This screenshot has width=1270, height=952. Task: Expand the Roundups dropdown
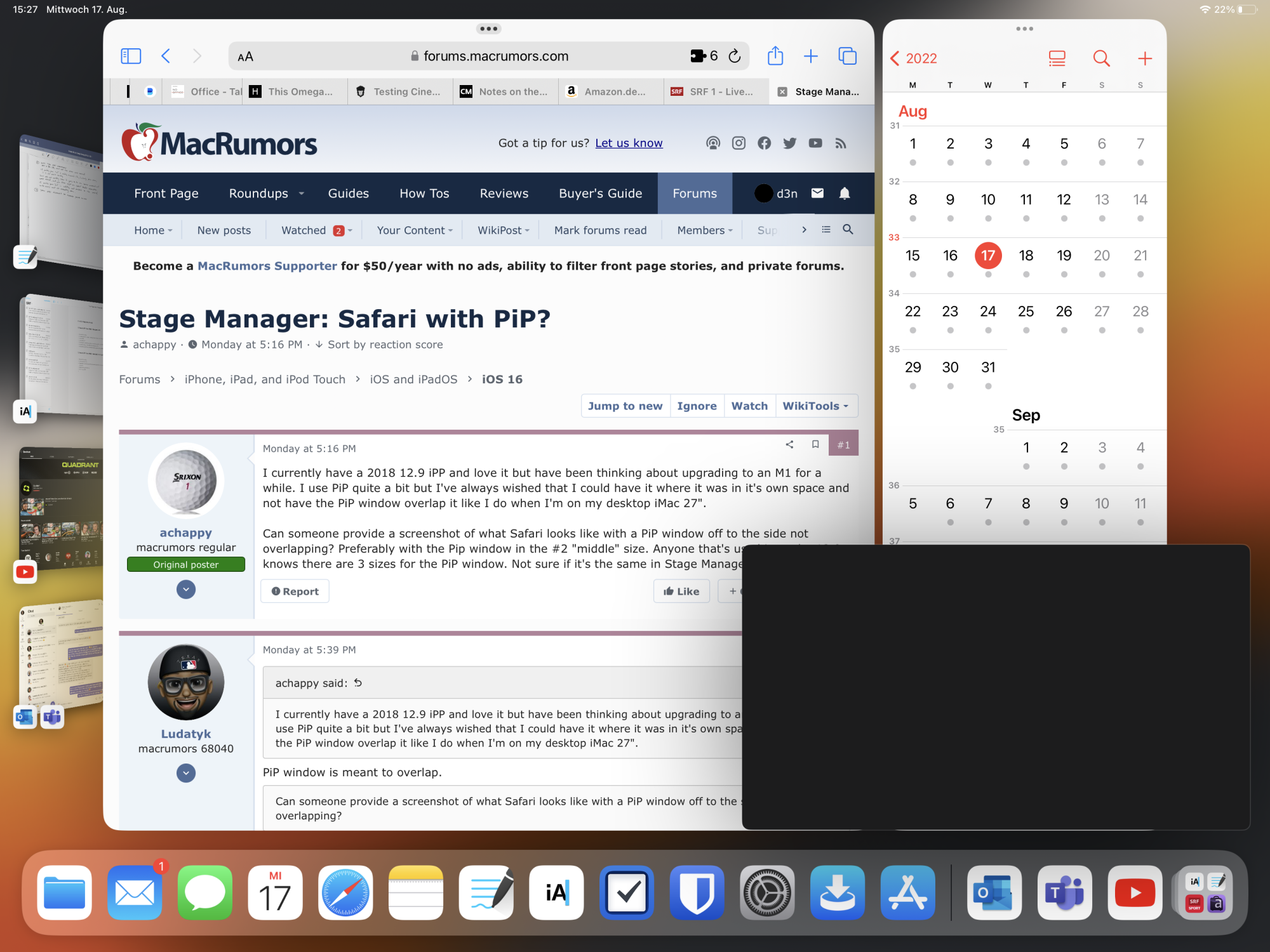click(302, 194)
